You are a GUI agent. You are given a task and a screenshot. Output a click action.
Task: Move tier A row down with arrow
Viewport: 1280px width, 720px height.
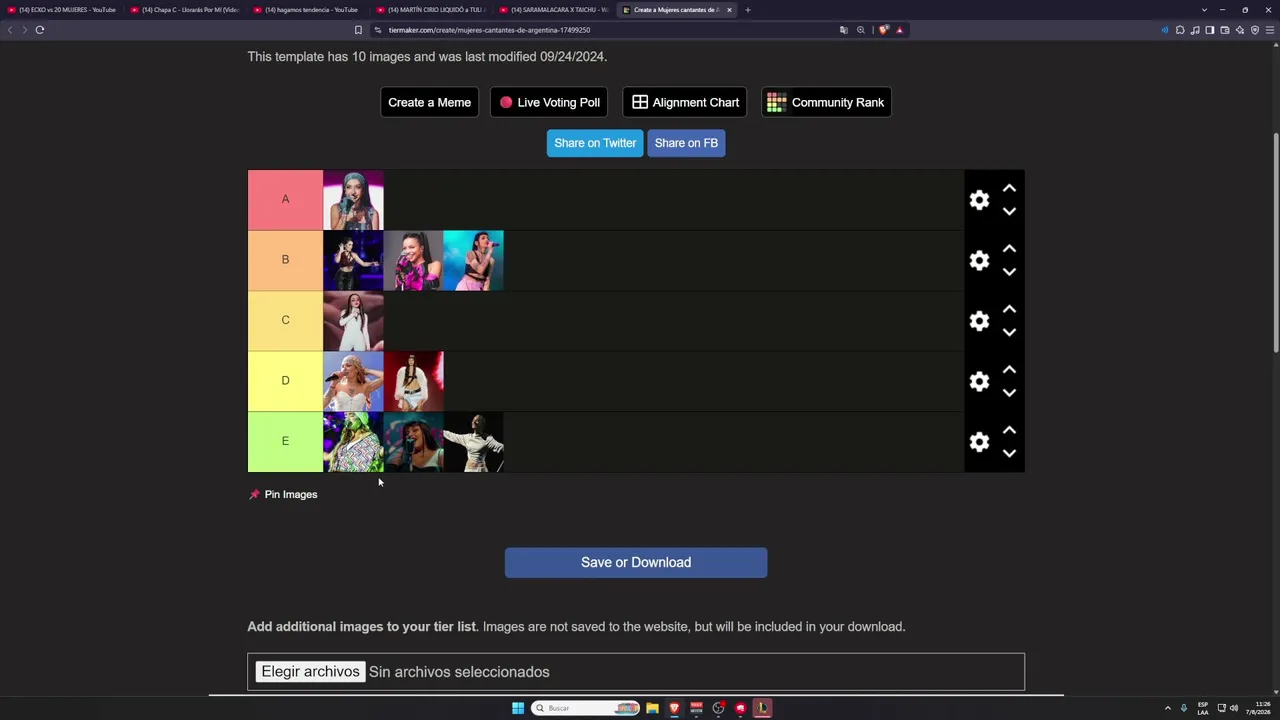1009,212
